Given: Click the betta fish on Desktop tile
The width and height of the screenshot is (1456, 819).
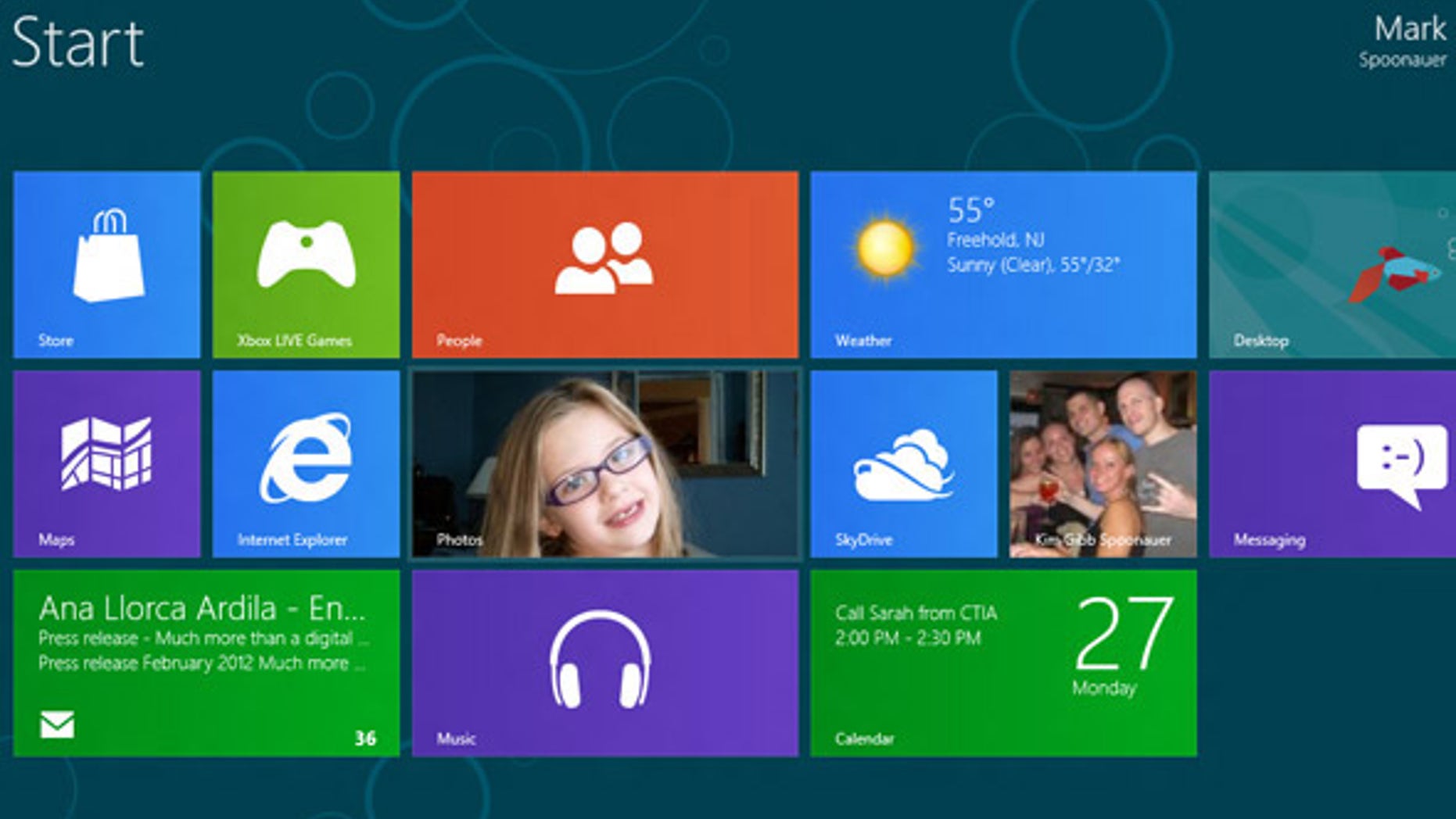Looking at the screenshot, I should [1395, 274].
